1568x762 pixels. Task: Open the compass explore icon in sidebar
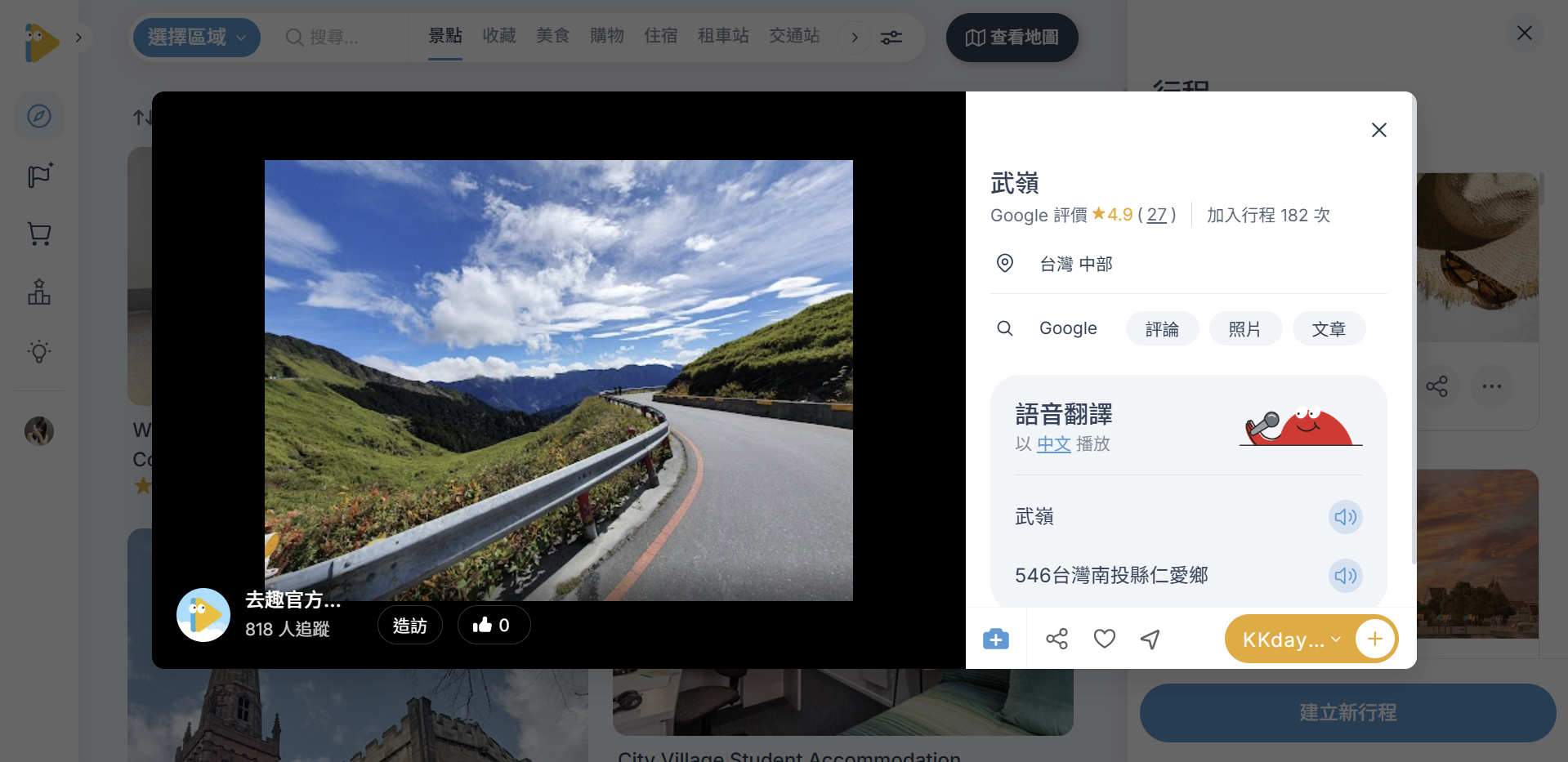[39, 116]
